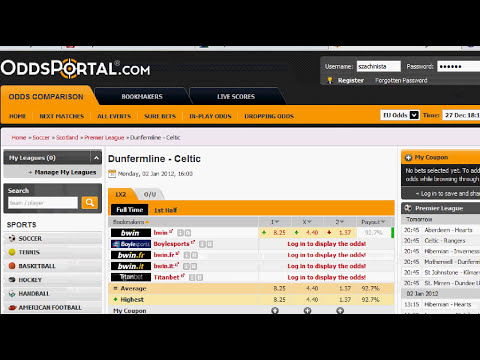Click the American Football icon in Sports
Viewport: 480px width, 360px height.
[12, 307]
